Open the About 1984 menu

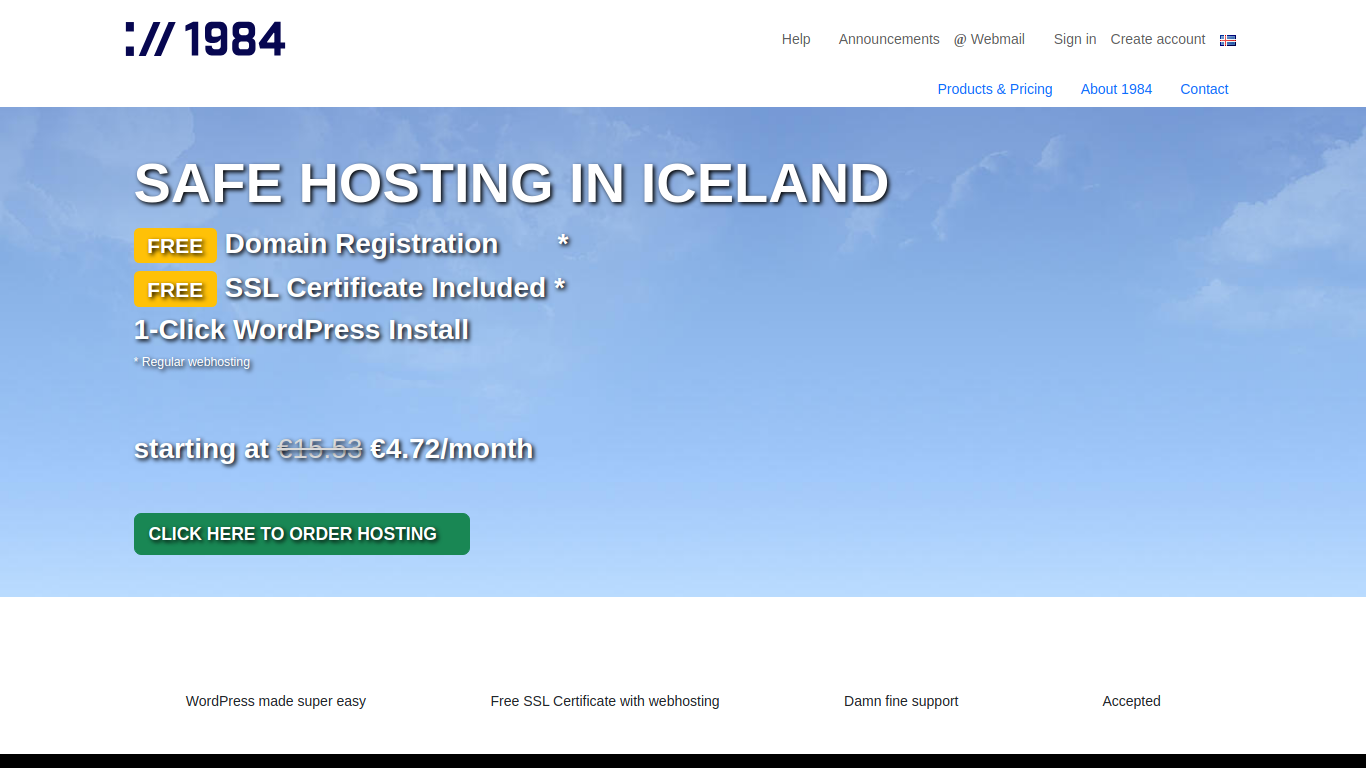1116,89
